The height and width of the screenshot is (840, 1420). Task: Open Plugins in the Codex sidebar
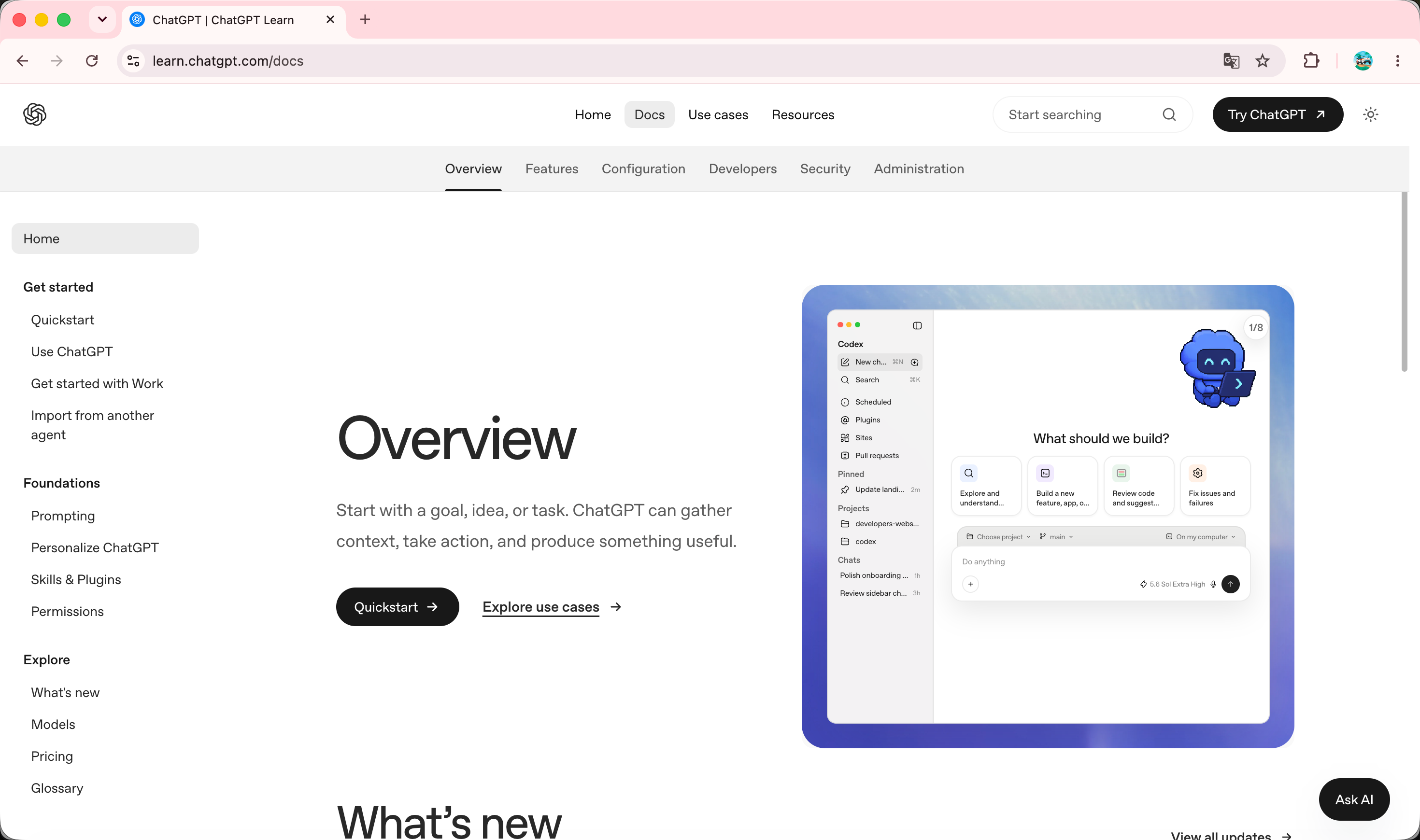[x=880, y=420]
